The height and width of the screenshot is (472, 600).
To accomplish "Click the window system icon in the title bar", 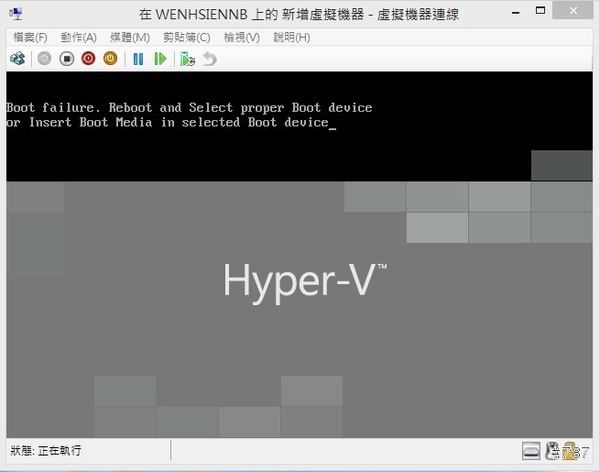I will coord(16,14).
